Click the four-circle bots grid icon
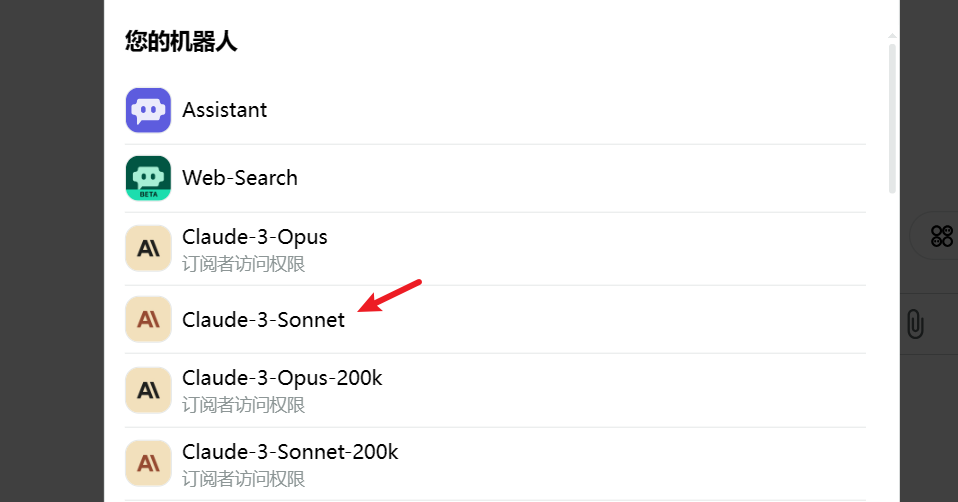This screenshot has height=502, width=958. tap(942, 236)
